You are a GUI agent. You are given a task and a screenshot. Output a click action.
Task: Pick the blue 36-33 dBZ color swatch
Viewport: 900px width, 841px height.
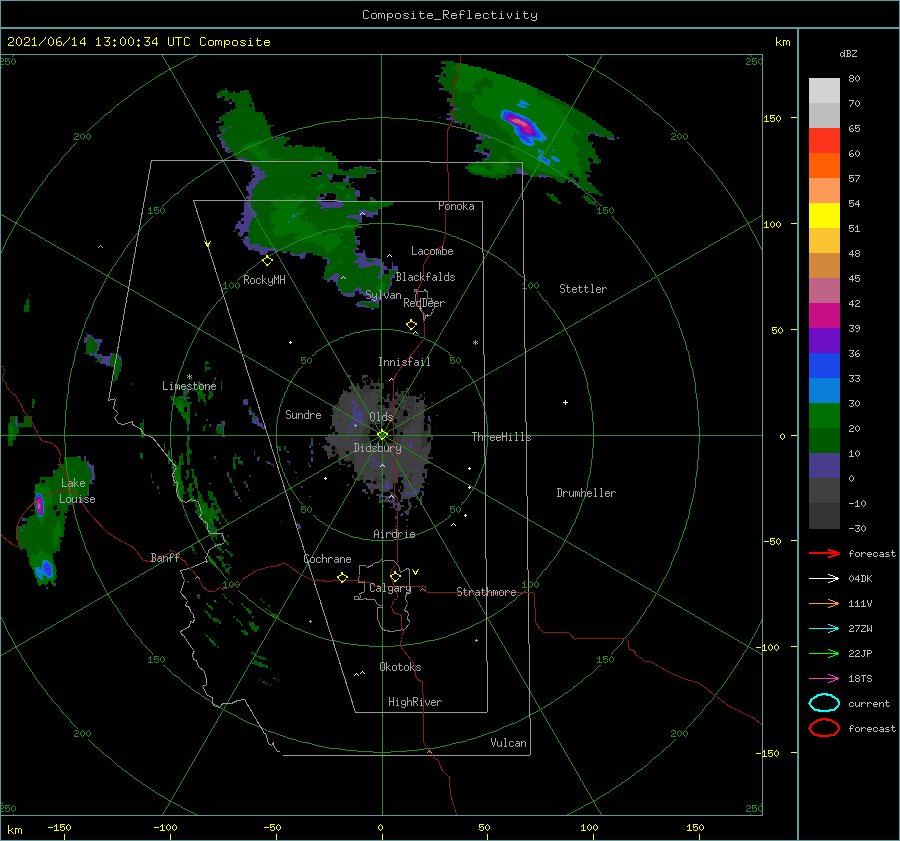824,365
